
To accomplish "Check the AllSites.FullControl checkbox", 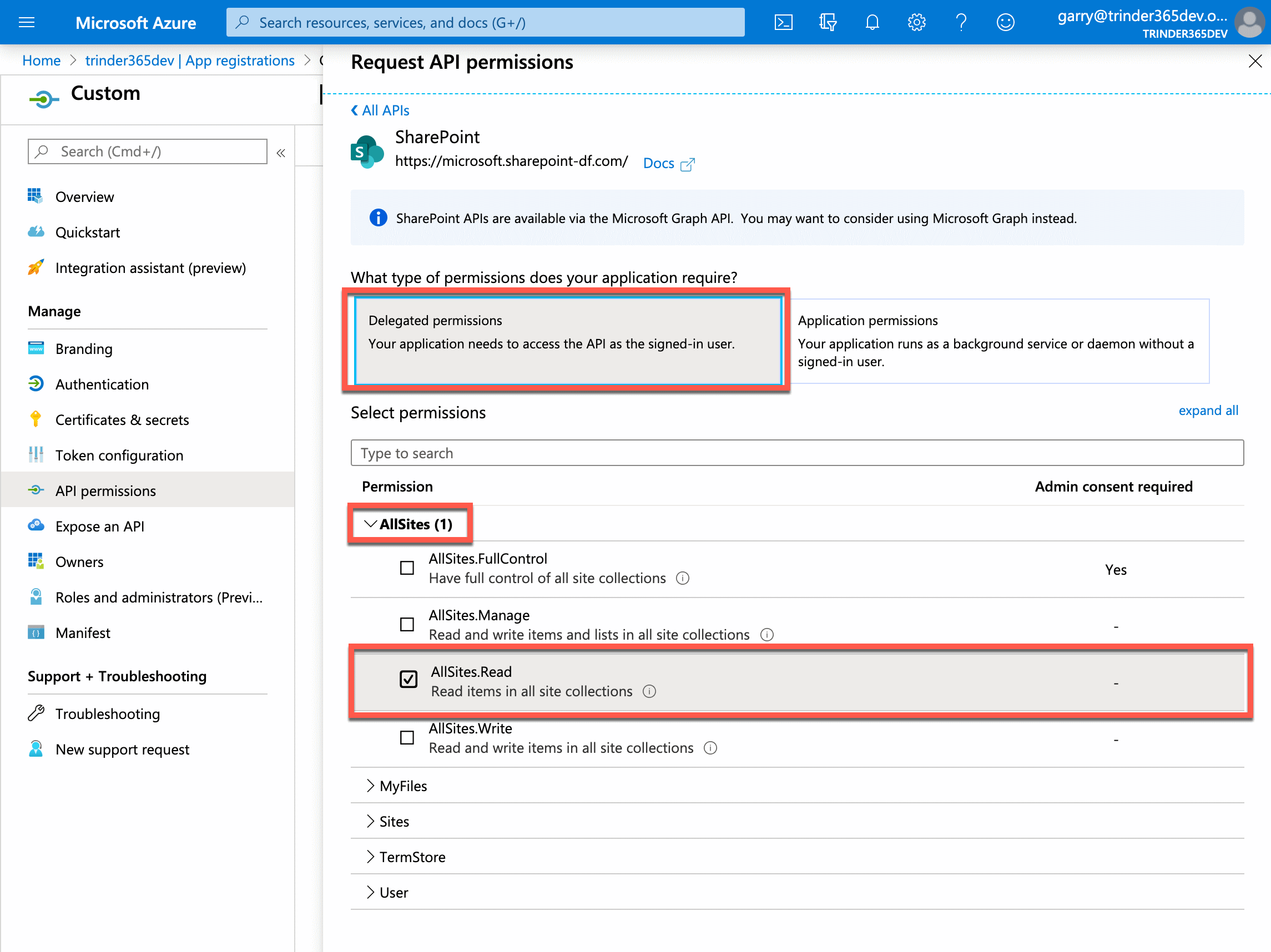I will [407, 568].
